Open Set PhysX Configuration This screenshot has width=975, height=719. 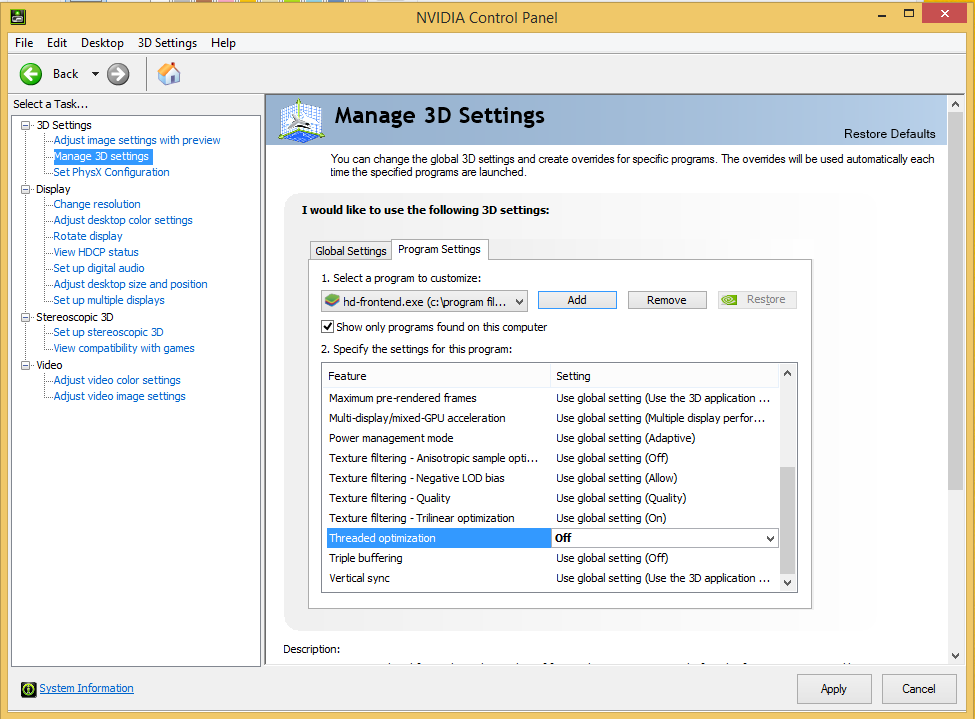[x=111, y=172]
